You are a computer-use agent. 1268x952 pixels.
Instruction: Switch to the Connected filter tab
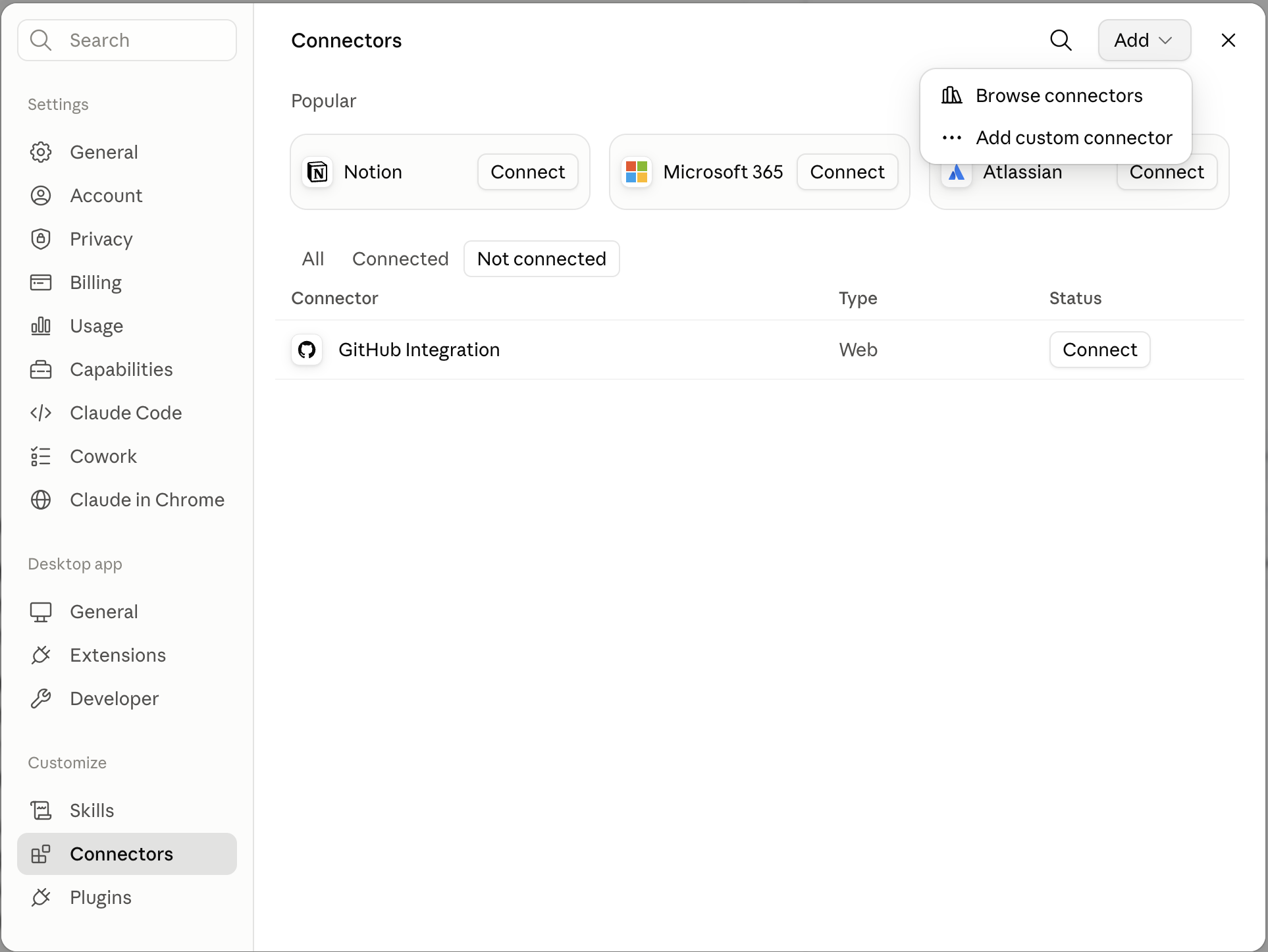tap(400, 259)
